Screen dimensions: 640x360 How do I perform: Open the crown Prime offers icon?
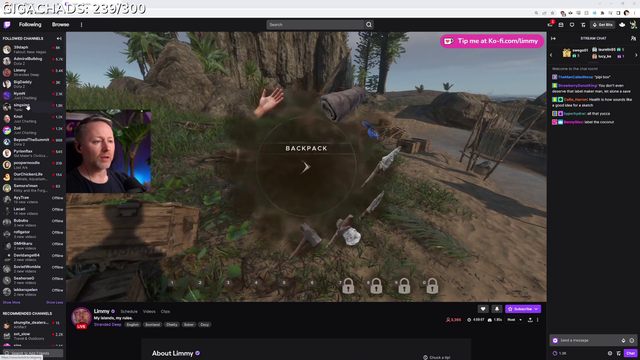click(622, 25)
